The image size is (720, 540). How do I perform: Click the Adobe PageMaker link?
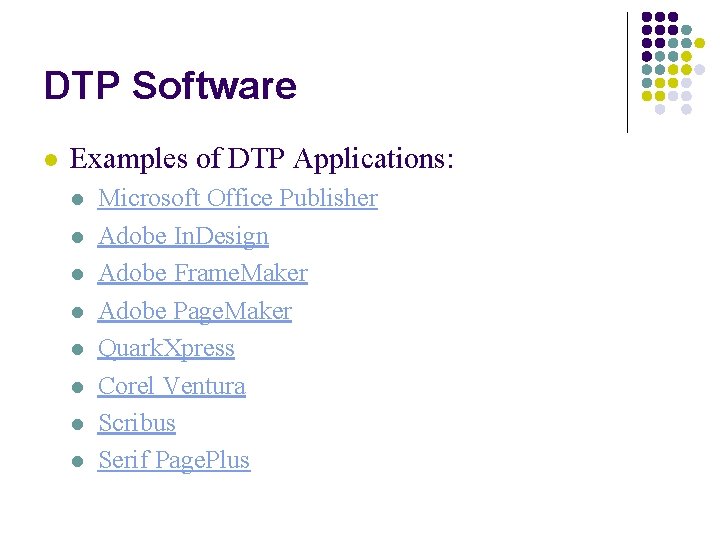tap(195, 311)
